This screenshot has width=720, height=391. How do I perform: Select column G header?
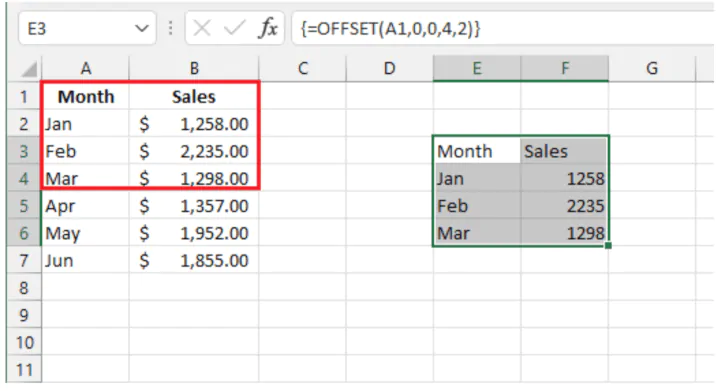click(652, 68)
